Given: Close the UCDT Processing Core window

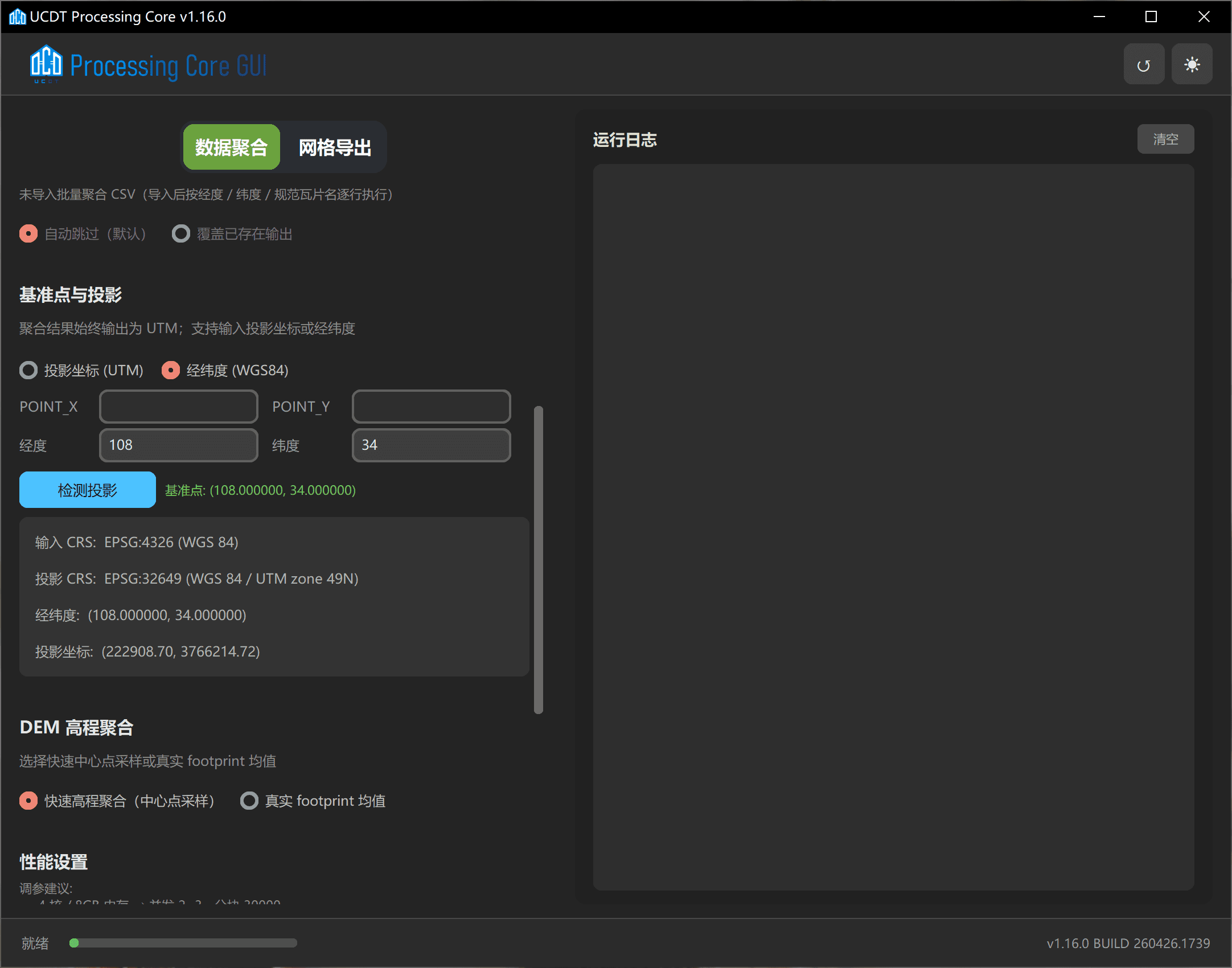Looking at the screenshot, I should tap(1204, 17).
